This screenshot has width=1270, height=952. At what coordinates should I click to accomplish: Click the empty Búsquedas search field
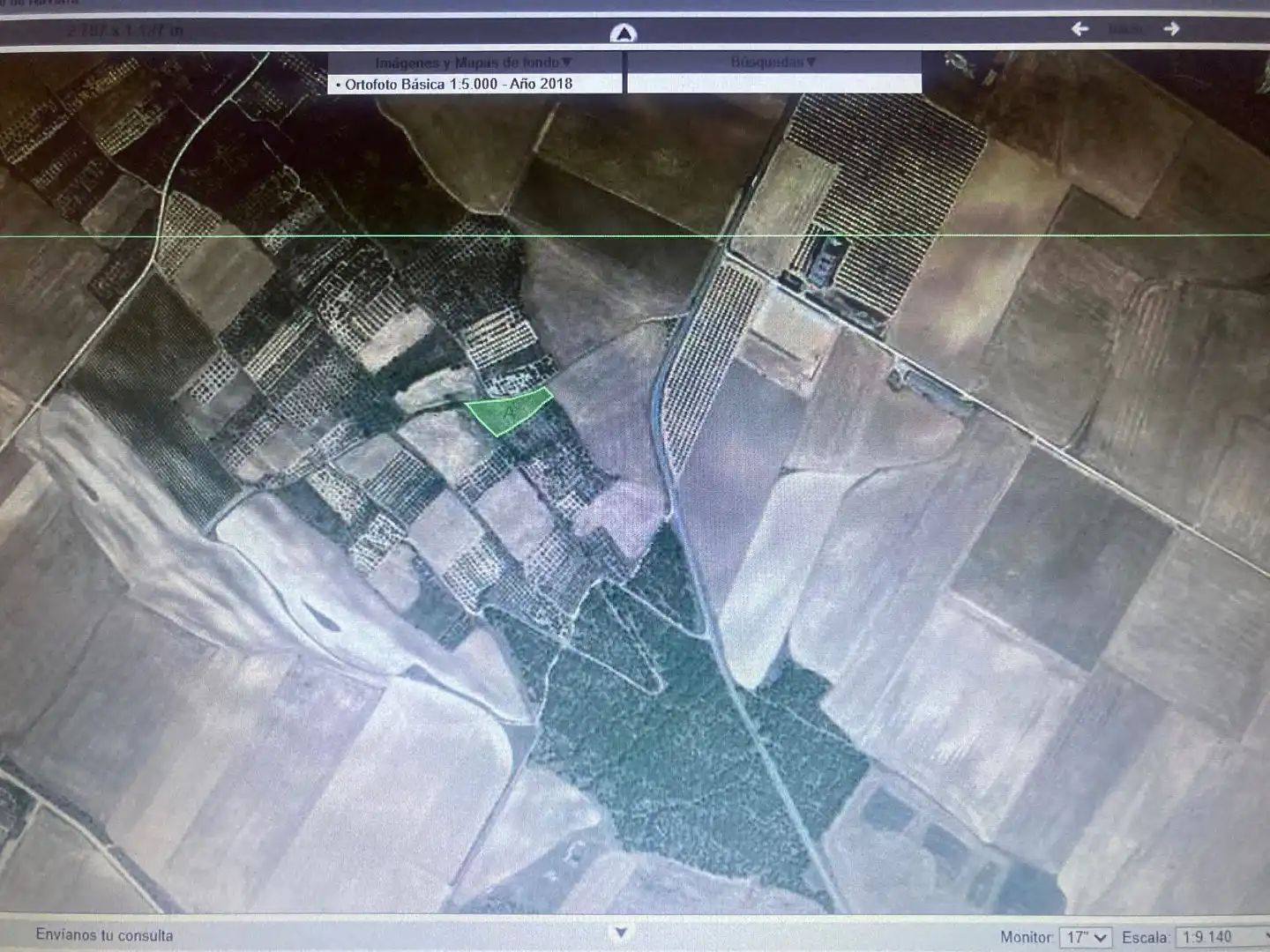(x=773, y=84)
